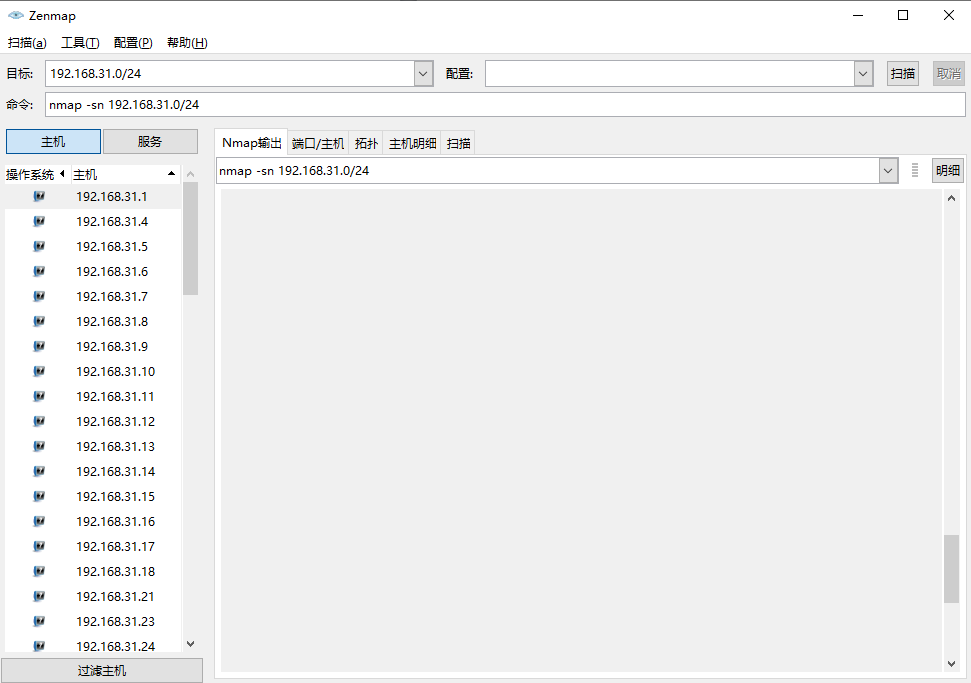971x683 pixels.
Task: Click the OS icon beside host 192.168.31.15
Action: pyautogui.click(x=39, y=496)
